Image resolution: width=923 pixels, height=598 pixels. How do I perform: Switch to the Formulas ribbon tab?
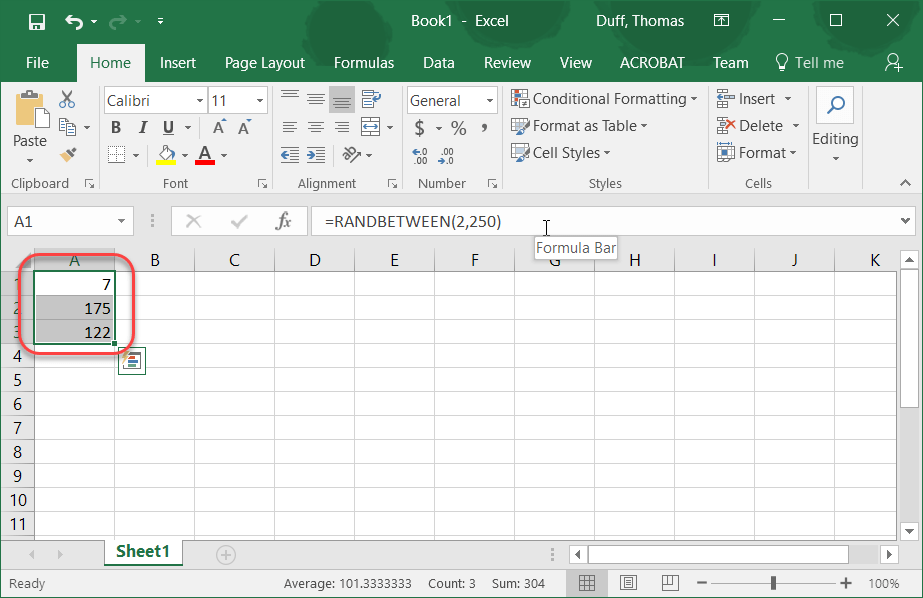[x=363, y=62]
